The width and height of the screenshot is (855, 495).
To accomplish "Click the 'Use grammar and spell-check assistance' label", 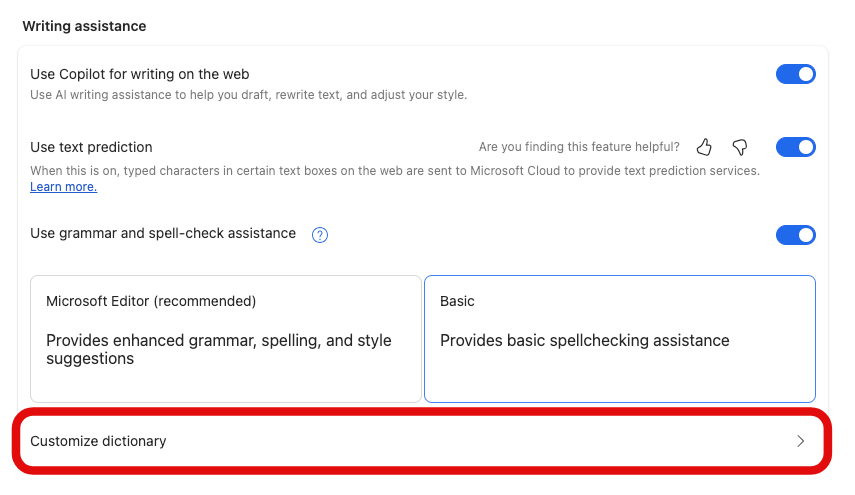I will tap(163, 234).
